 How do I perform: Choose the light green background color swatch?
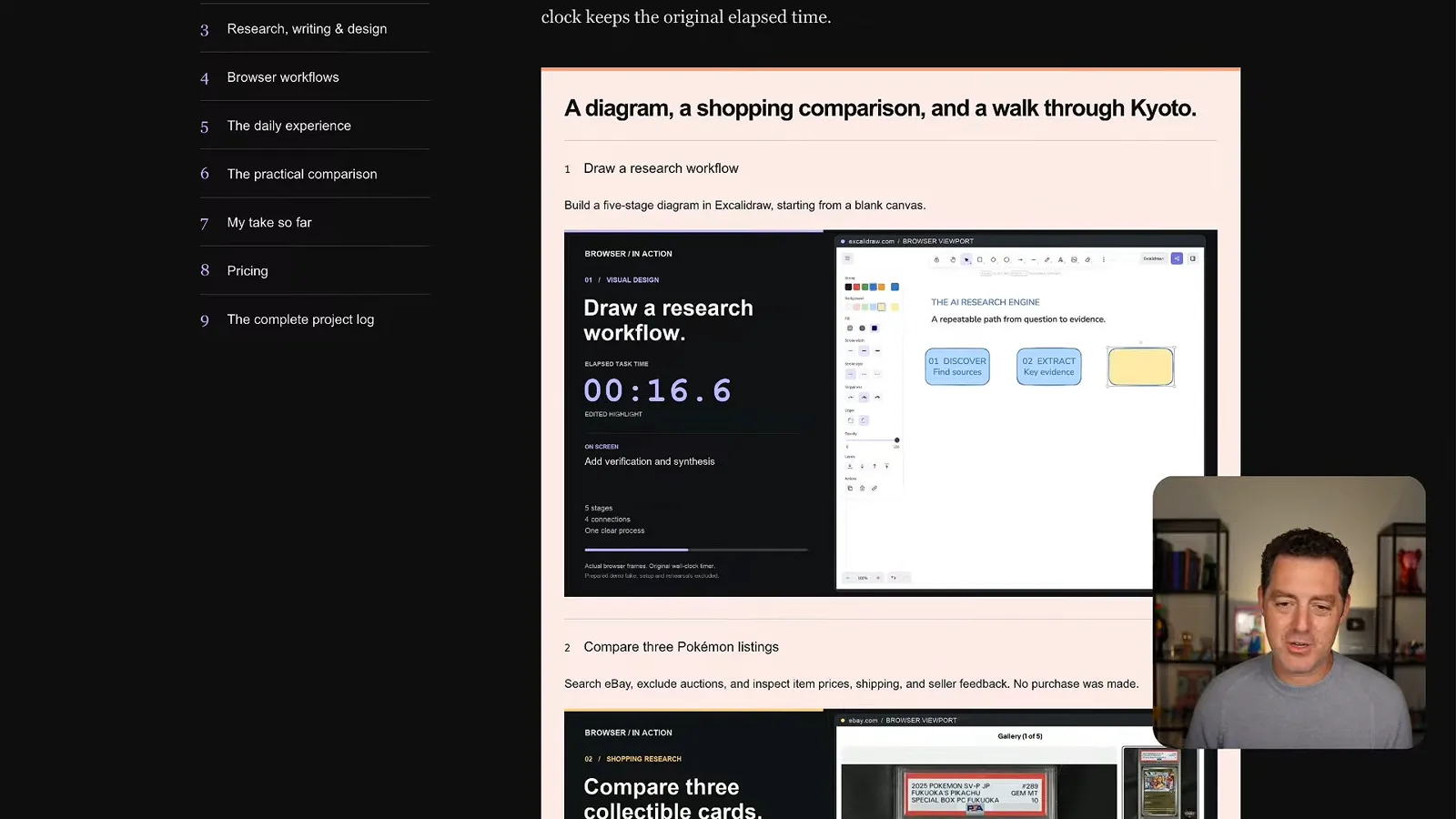(x=864, y=307)
